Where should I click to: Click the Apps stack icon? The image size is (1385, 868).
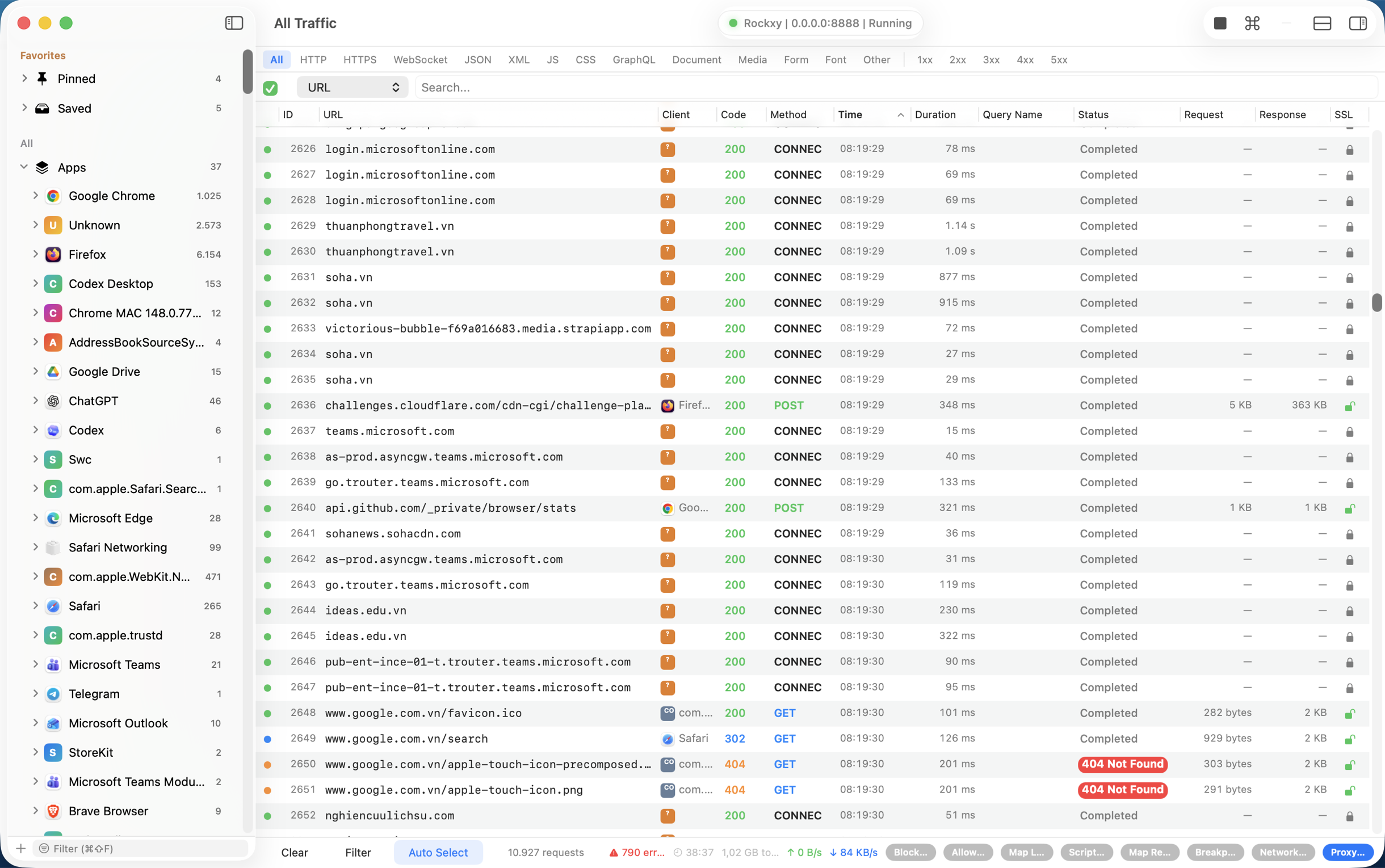click(42, 167)
